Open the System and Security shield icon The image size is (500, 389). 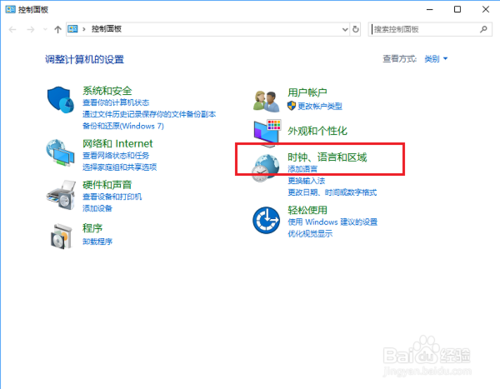60,99
